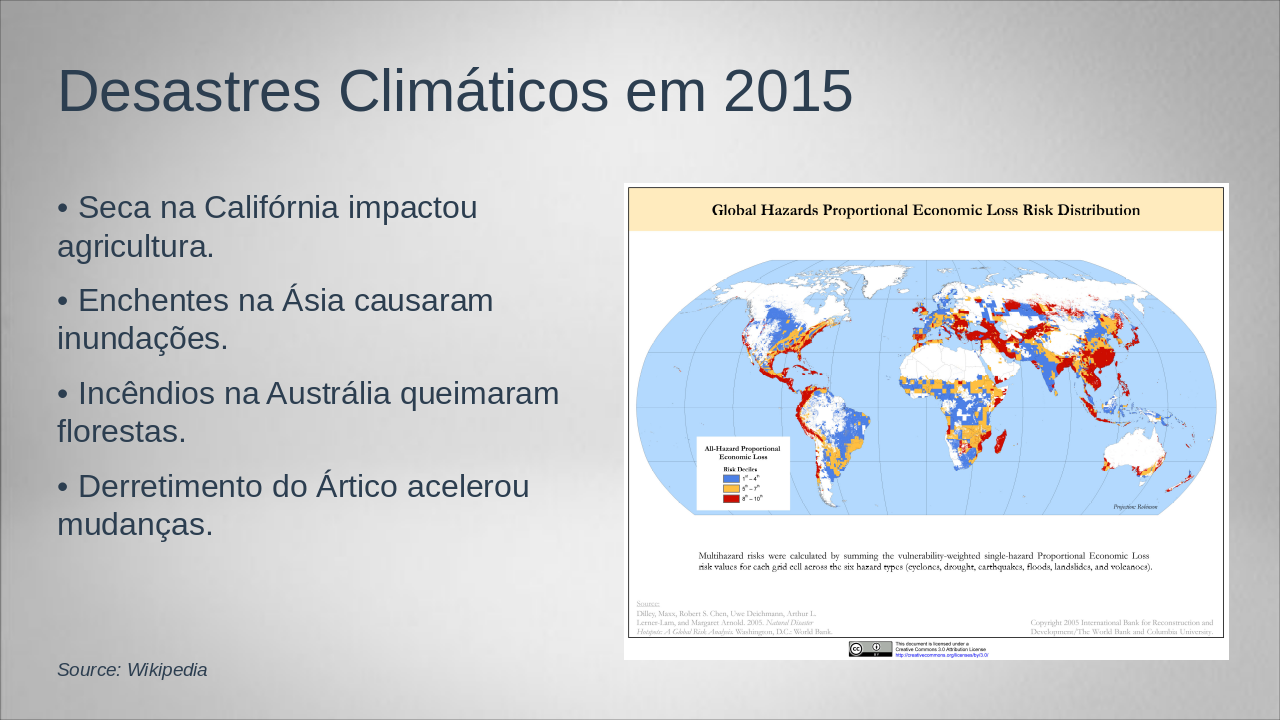Select the Derretimento do Ártico bullet
1280x720 pixels.
[x=293, y=505]
